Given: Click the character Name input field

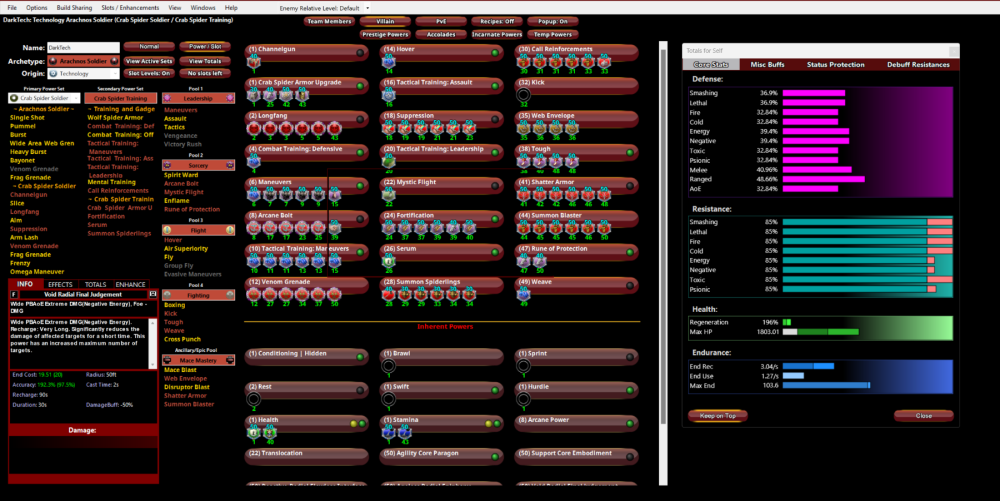Looking at the screenshot, I should click(83, 47).
